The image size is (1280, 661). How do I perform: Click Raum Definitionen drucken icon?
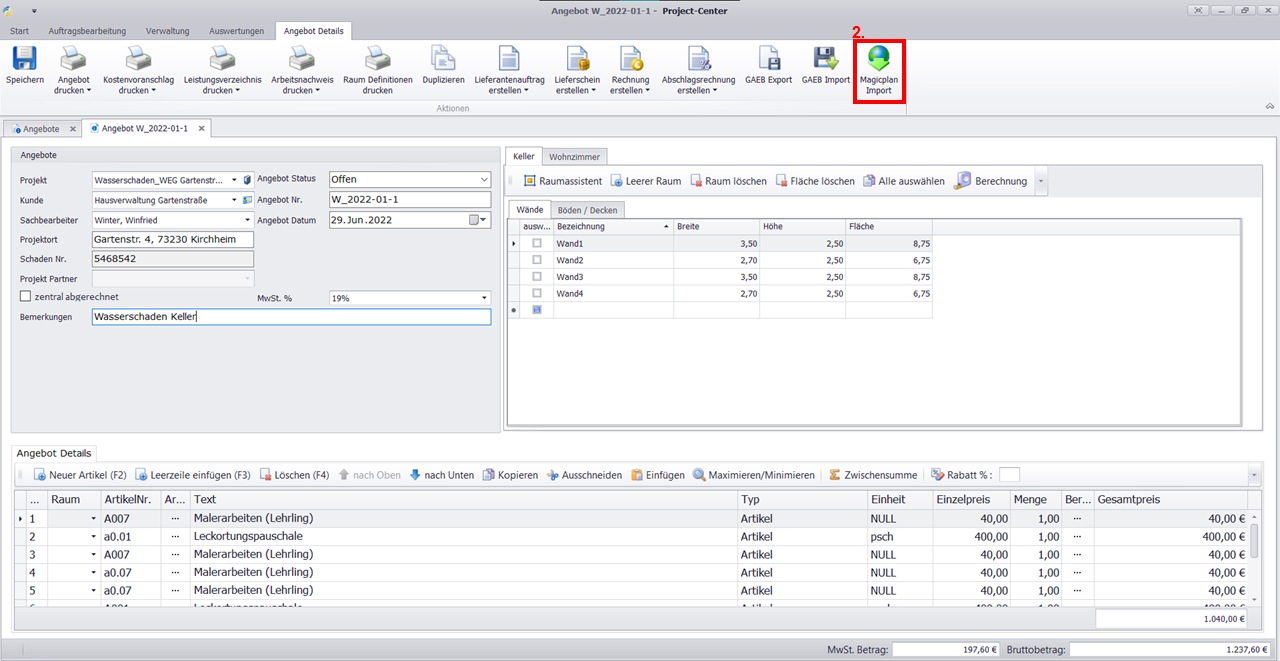377,59
